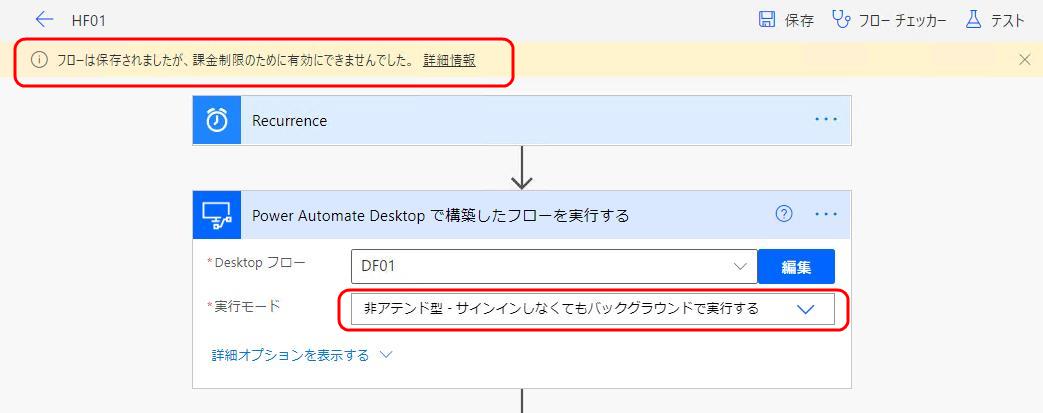This screenshot has width=1043, height=413.
Task: Click the info icon in the warning banner
Action: [x=39, y=61]
